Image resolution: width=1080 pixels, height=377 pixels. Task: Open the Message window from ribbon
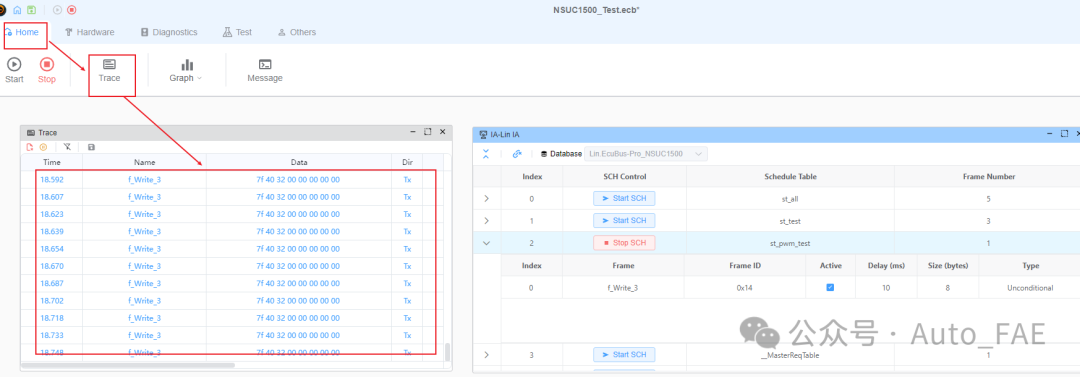click(x=264, y=70)
